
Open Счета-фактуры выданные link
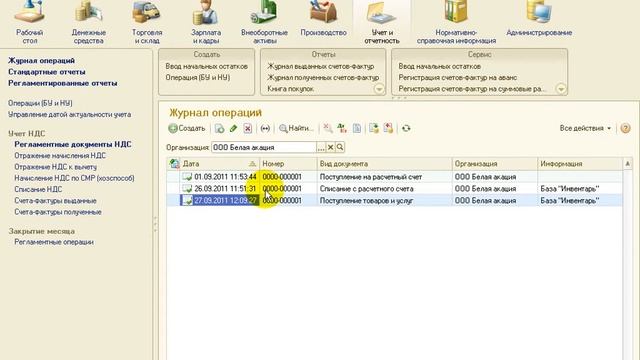pyautogui.click(x=55, y=201)
